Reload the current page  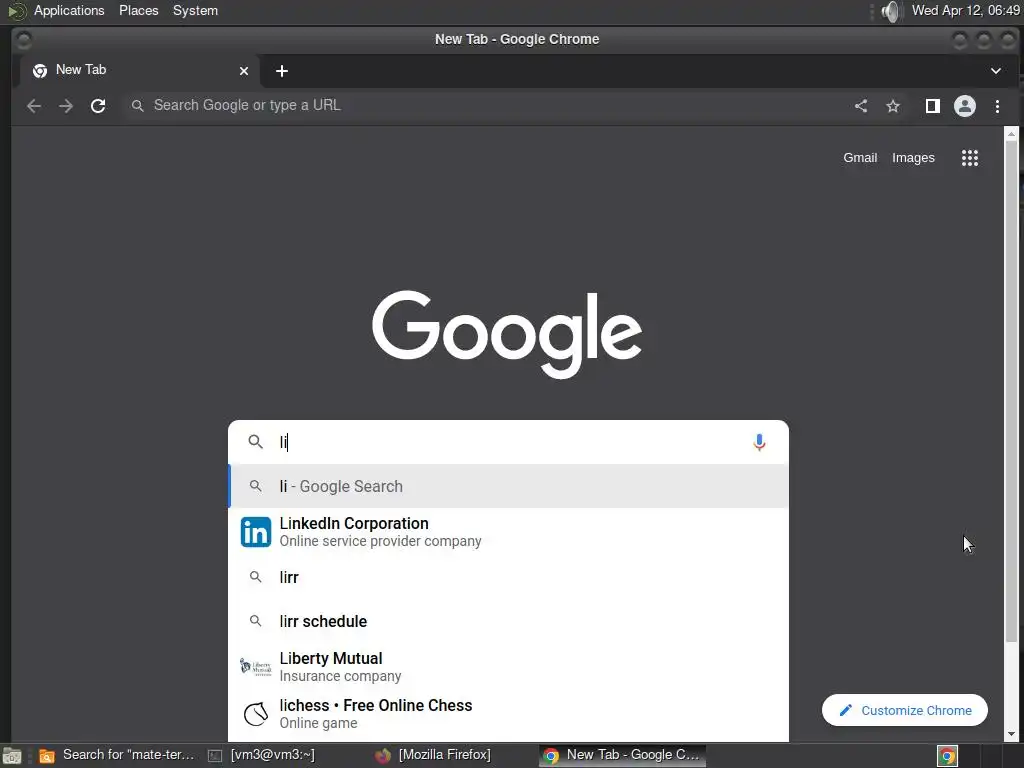[98, 106]
